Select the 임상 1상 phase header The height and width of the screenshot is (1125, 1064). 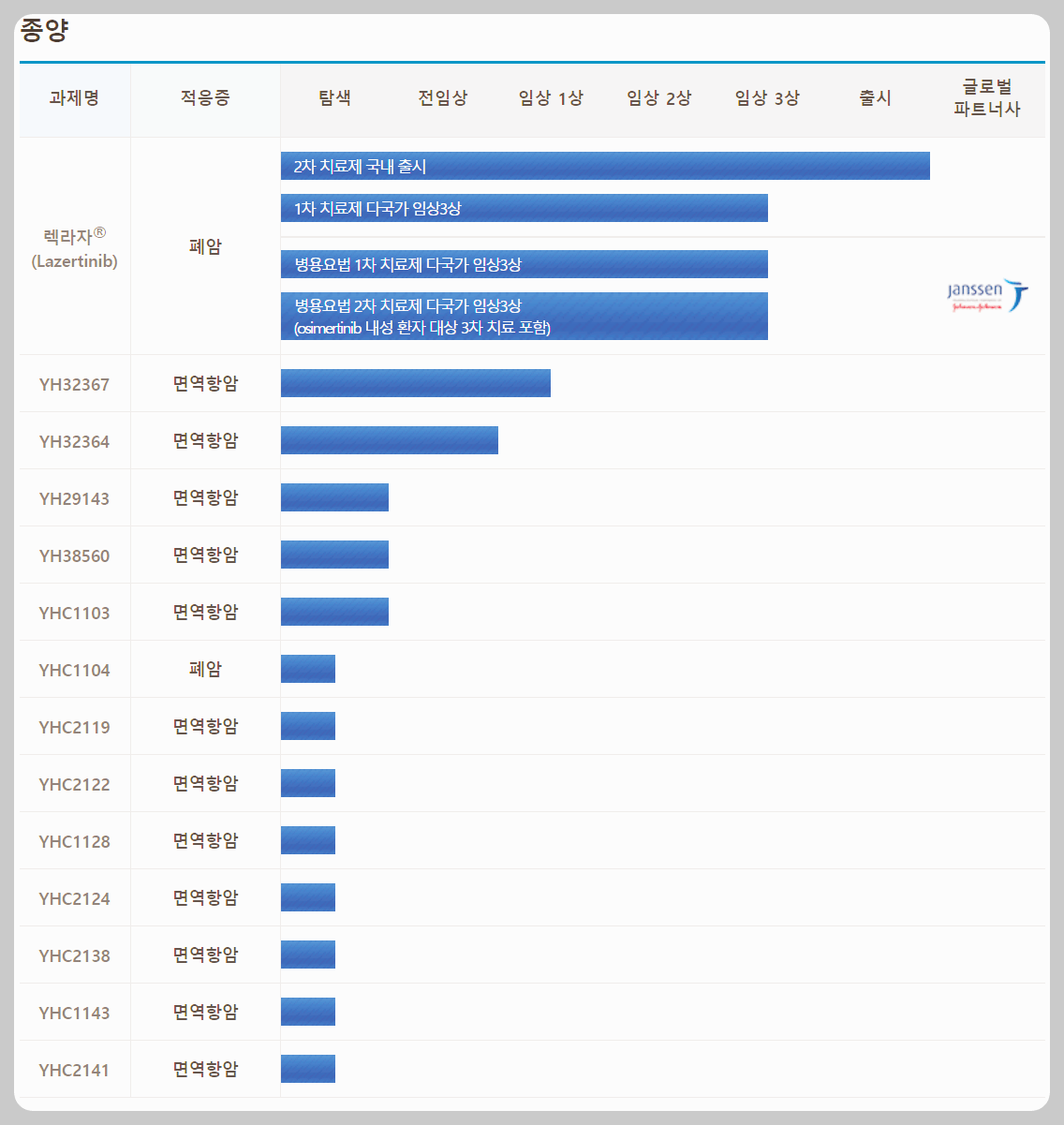(550, 97)
